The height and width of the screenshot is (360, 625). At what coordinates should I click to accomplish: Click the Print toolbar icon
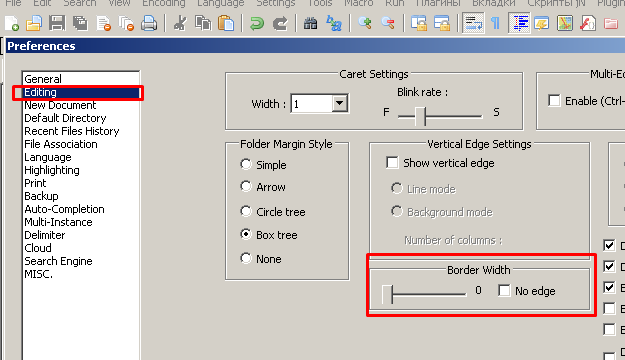(x=149, y=23)
